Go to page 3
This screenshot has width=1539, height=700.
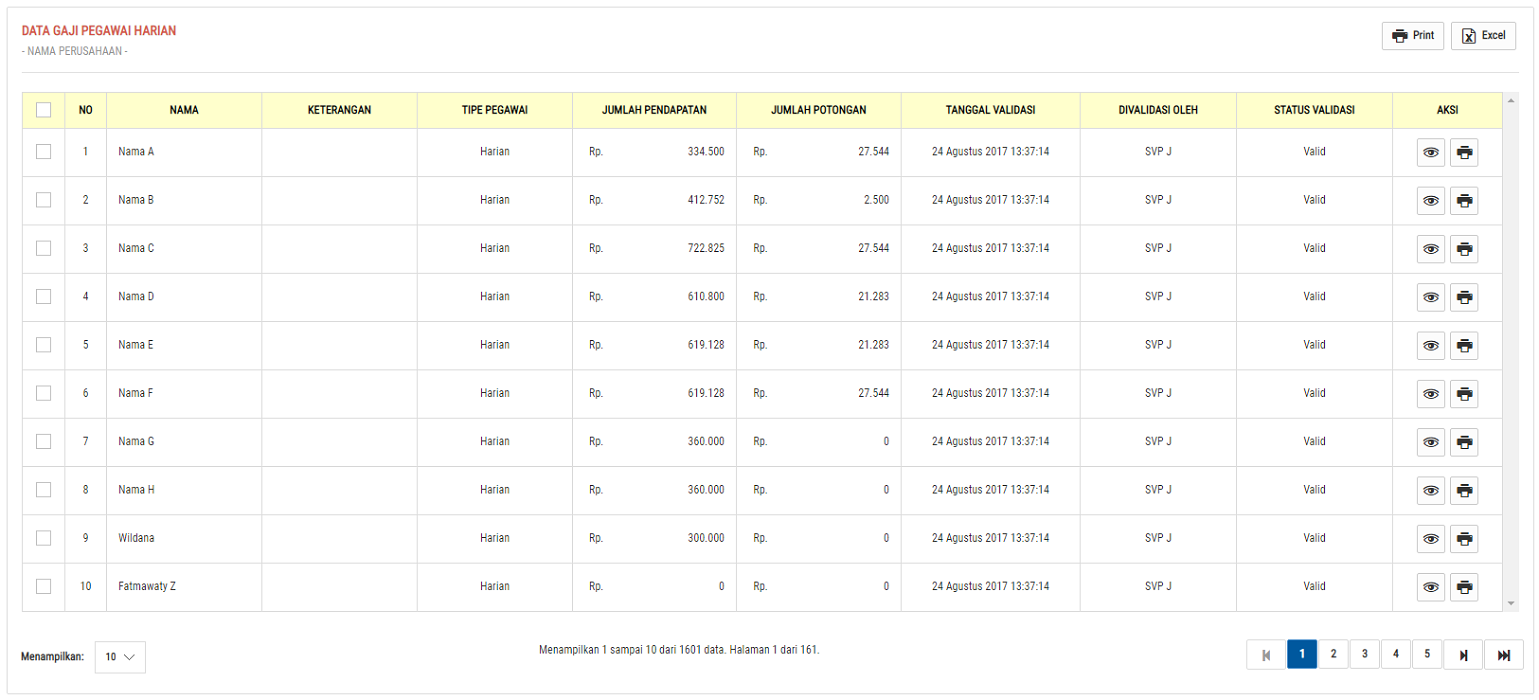(x=1364, y=654)
